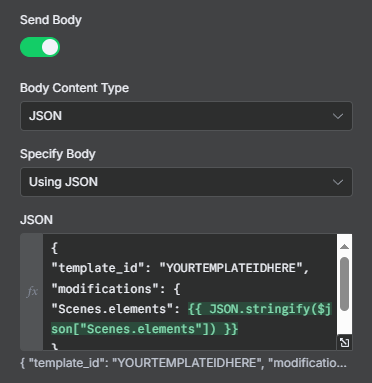Click the fx expression icon
Screen dimensions: 372x383
32,292
